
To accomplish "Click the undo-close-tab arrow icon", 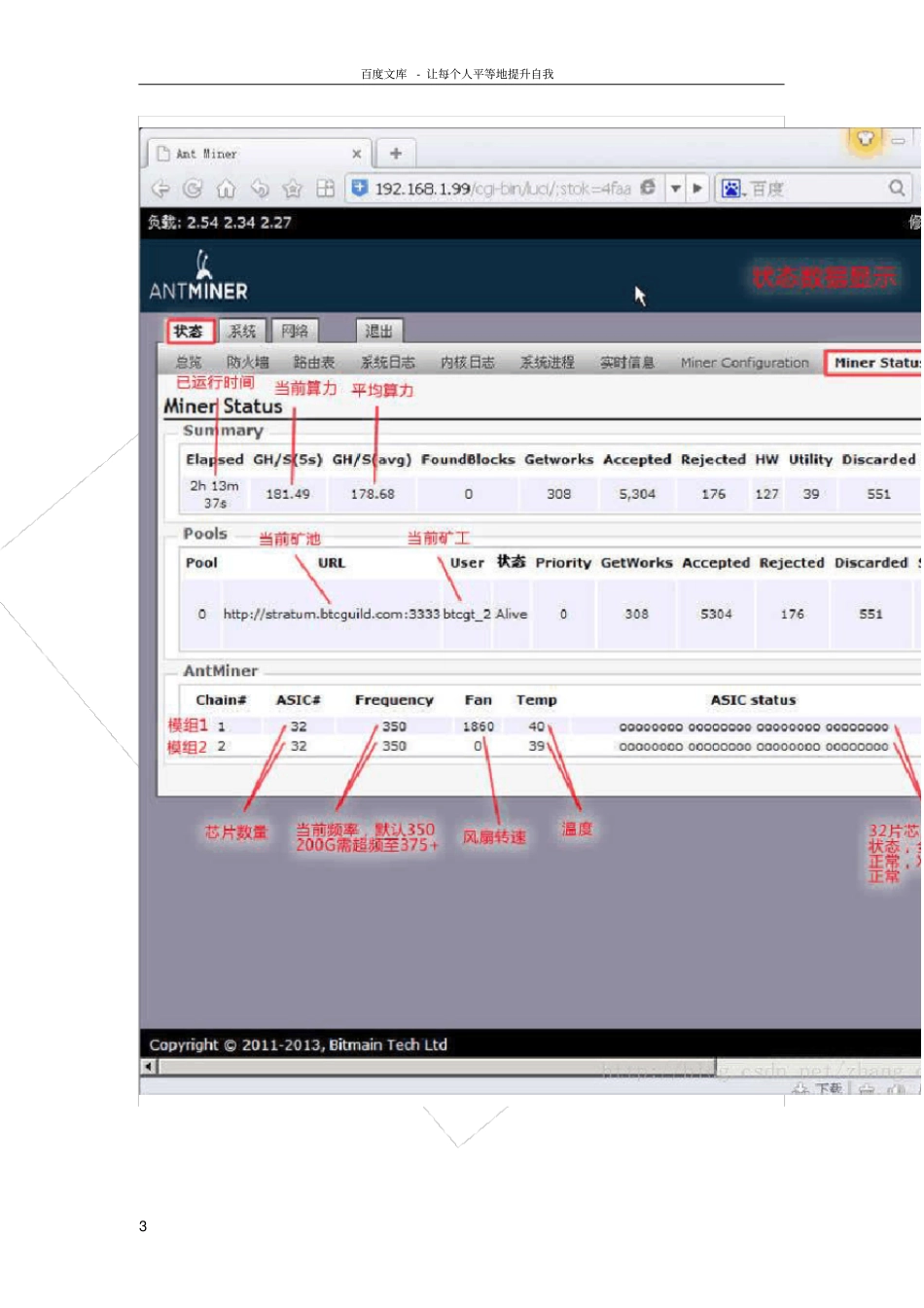I will [x=260, y=189].
